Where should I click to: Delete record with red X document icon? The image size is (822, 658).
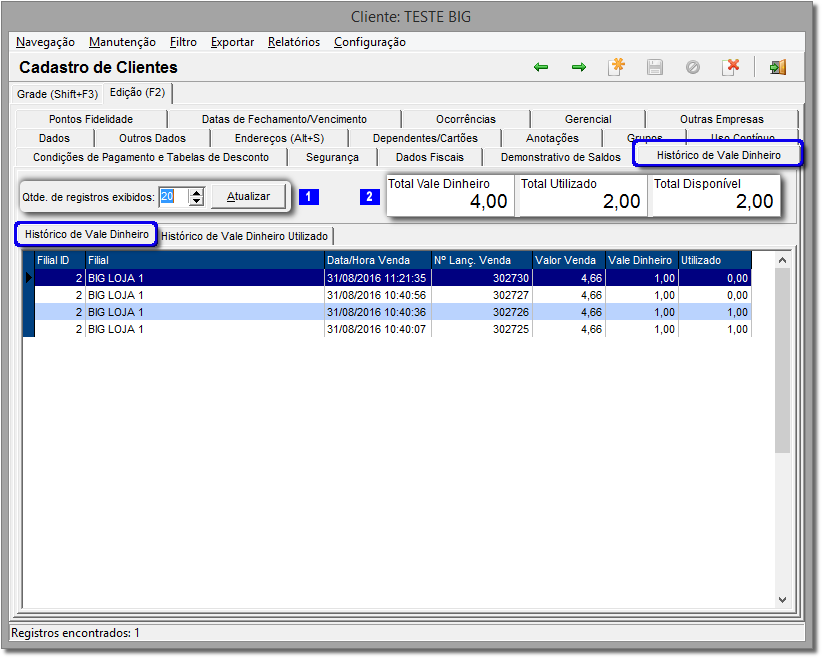point(731,67)
